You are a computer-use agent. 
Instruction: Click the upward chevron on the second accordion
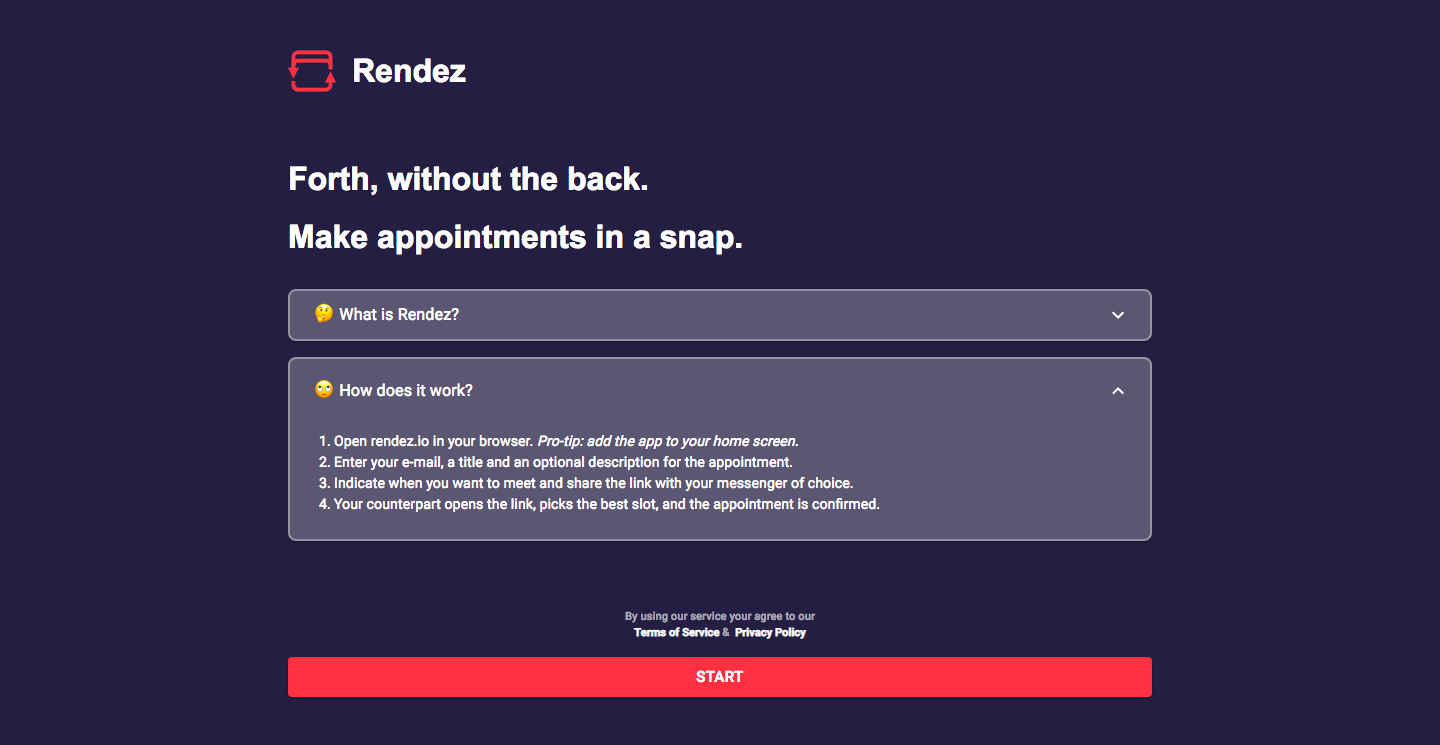tap(1118, 390)
